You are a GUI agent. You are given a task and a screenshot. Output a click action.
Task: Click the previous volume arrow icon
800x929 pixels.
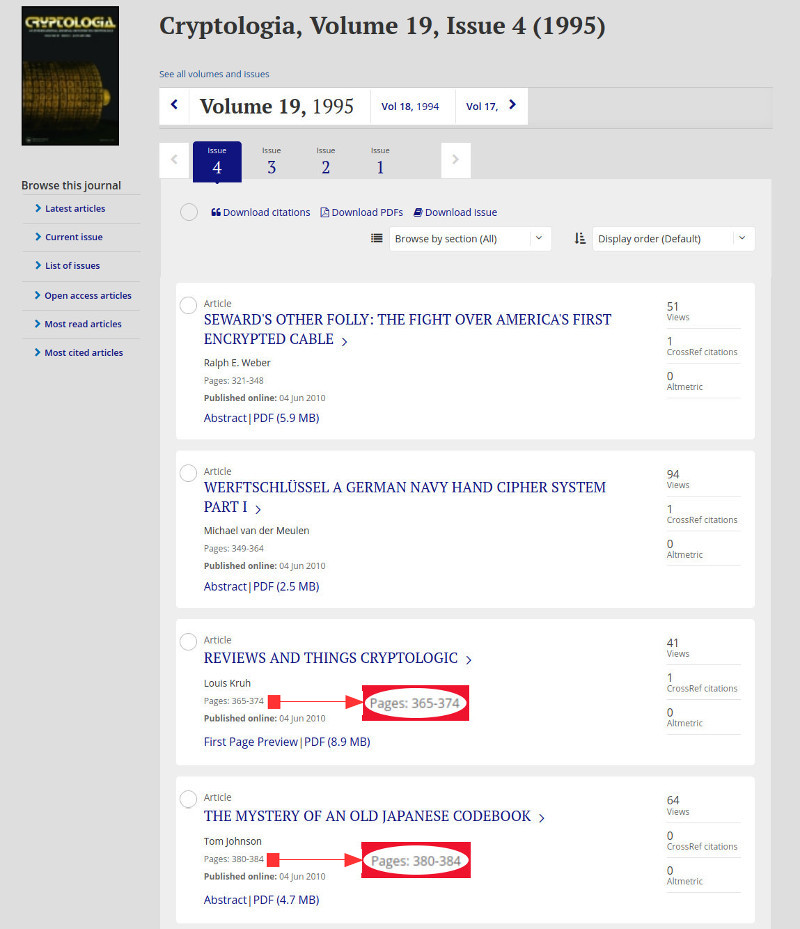pyautogui.click(x=174, y=105)
